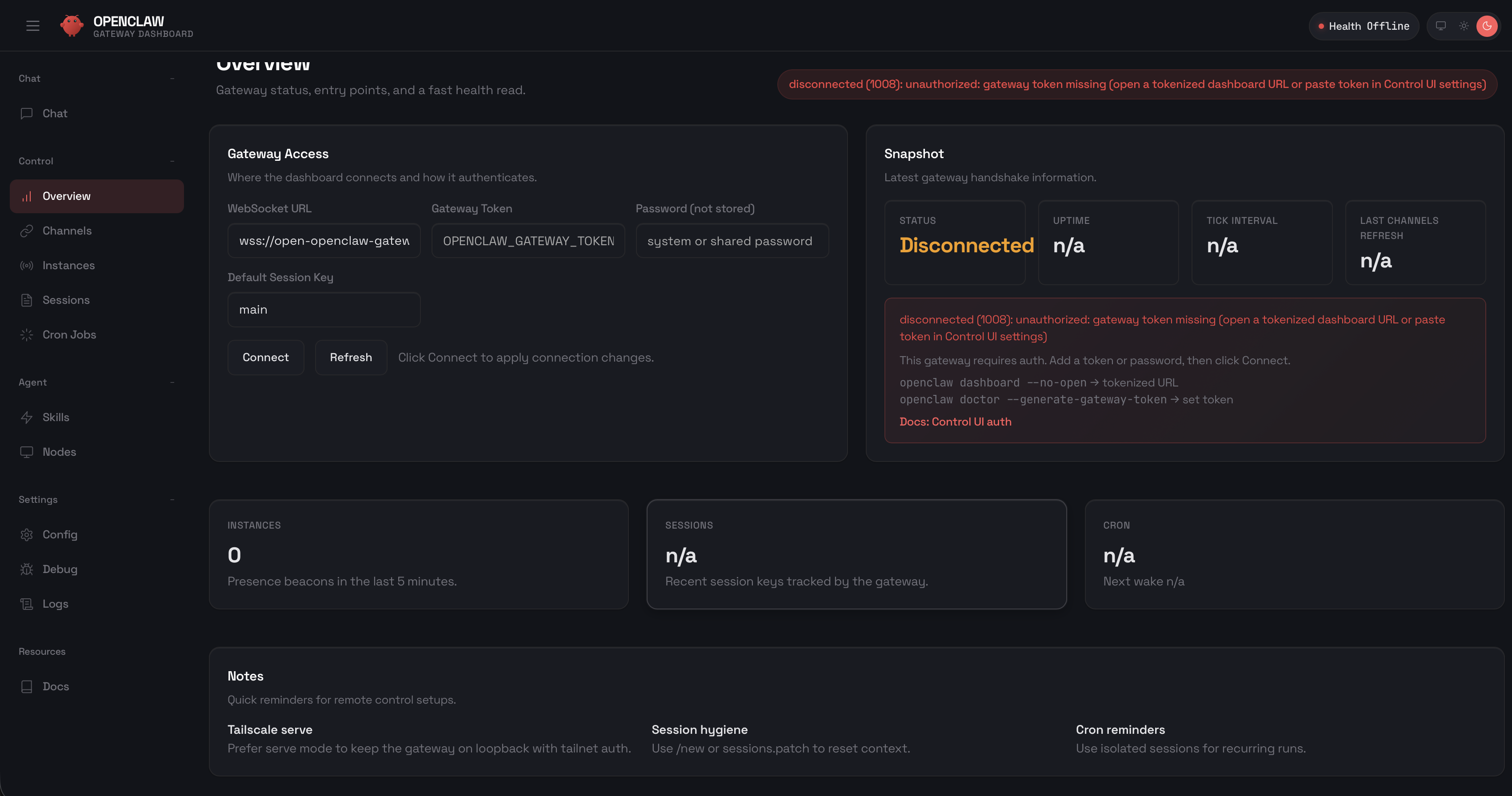The height and width of the screenshot is (796, 1512).
Task: Open the Docs: Control UI auth link
Action: (956, 421)
